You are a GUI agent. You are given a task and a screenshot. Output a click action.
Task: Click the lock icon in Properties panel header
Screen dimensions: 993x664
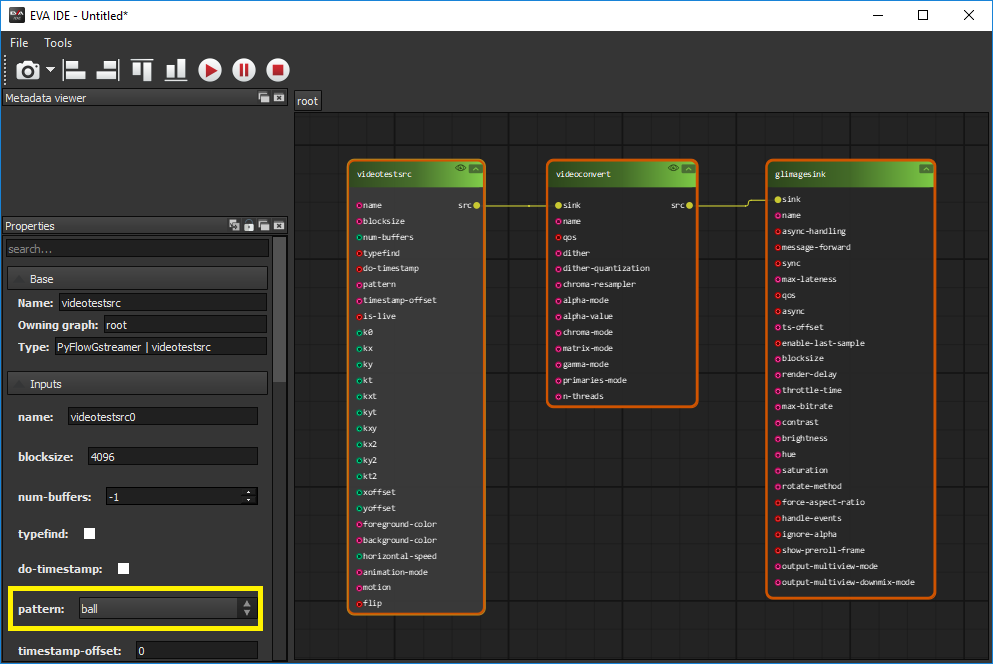[x=249, y=226]
